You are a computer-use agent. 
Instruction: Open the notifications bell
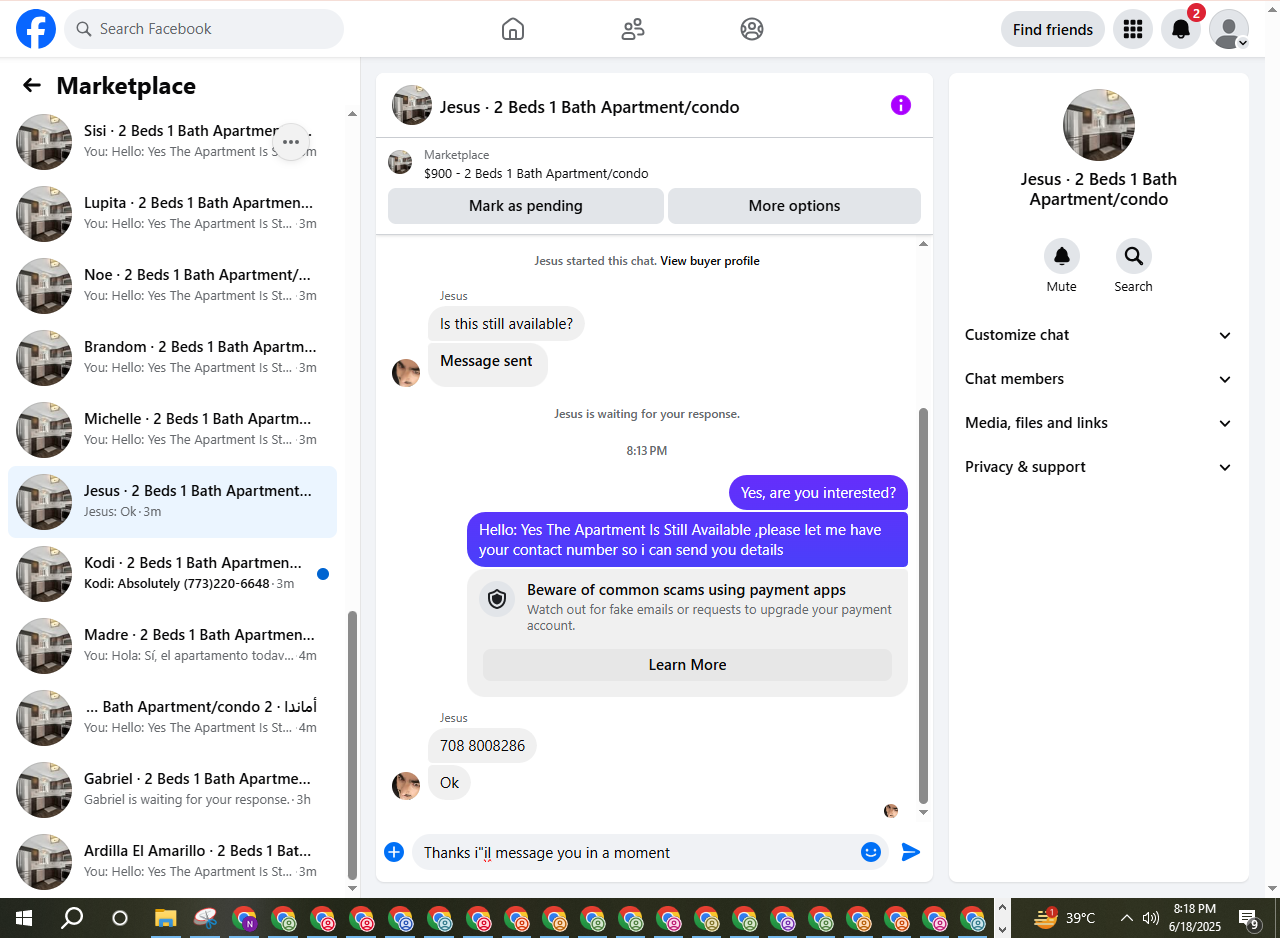(1181, 29)
